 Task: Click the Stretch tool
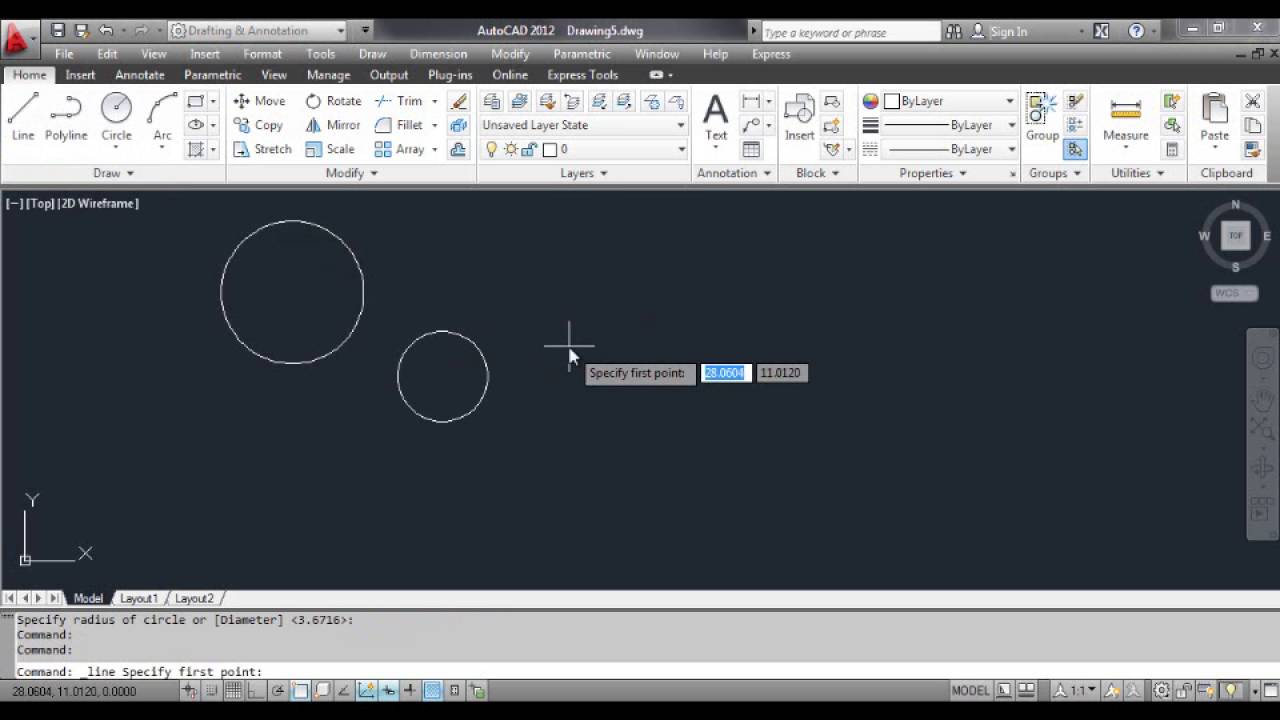(x=262, y=149)
